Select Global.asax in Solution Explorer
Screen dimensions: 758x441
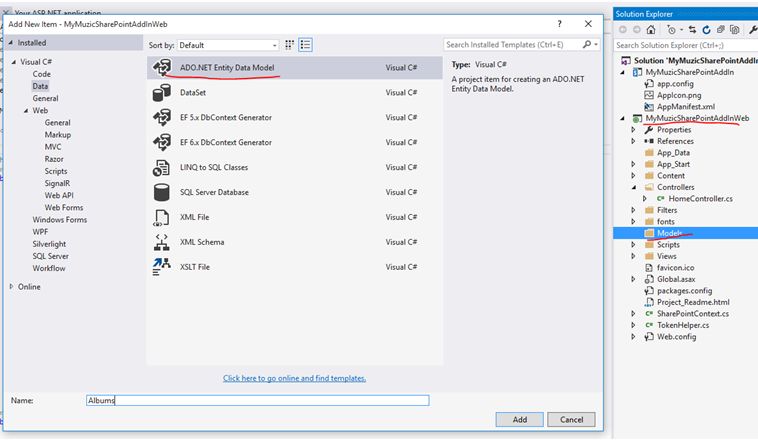click(676, 279)
